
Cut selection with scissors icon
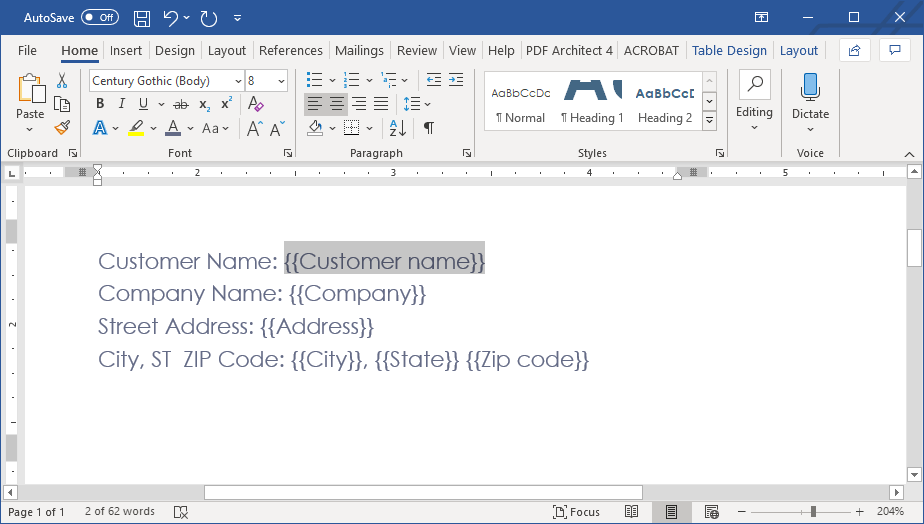[62, 81]
